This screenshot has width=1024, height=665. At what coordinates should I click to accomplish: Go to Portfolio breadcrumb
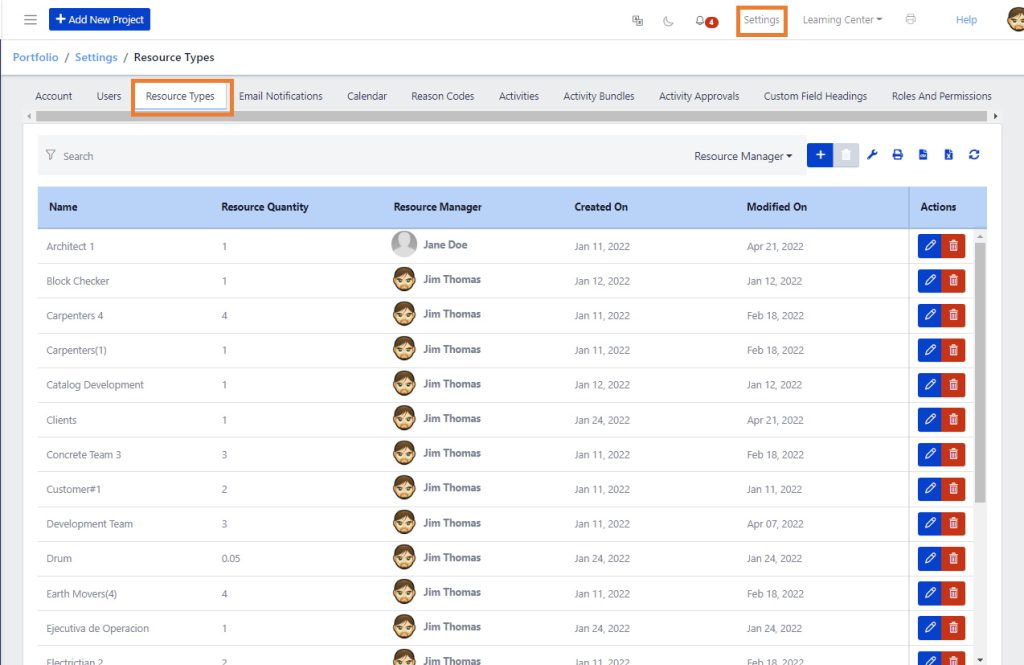(x=35, y=57)
